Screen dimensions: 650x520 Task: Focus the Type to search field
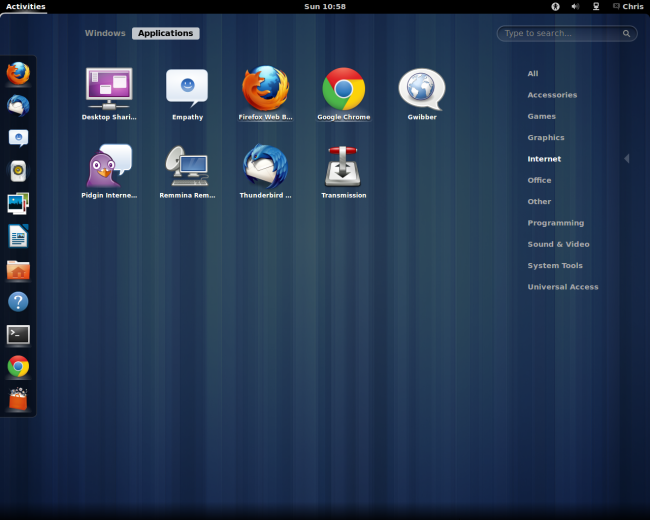click(567, 34)
